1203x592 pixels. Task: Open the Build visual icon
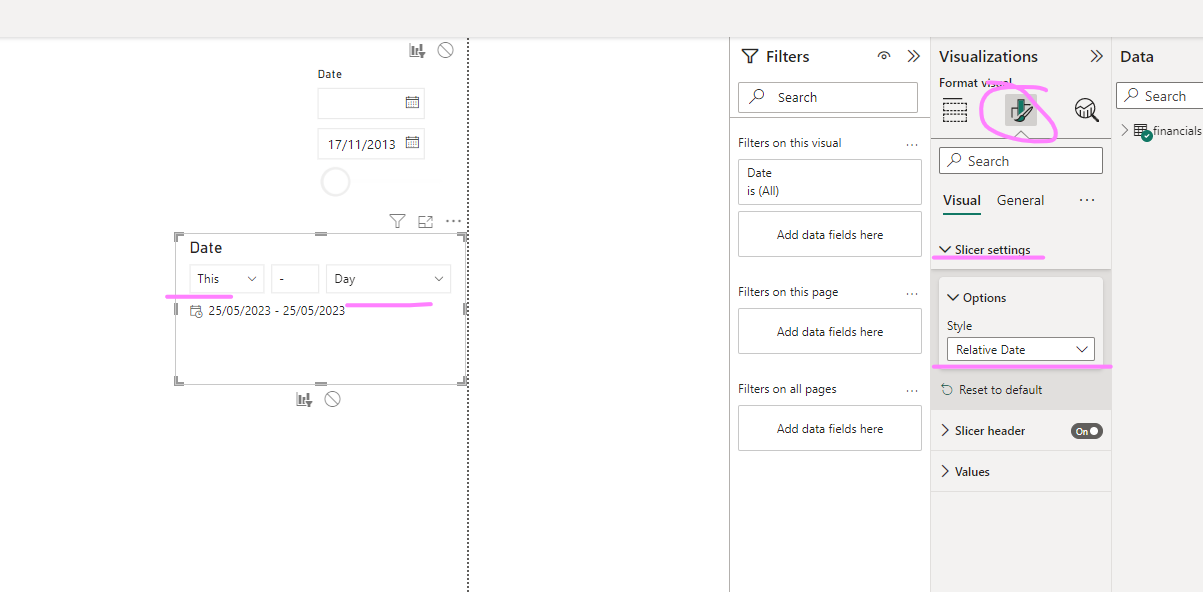tap(955, 111)
